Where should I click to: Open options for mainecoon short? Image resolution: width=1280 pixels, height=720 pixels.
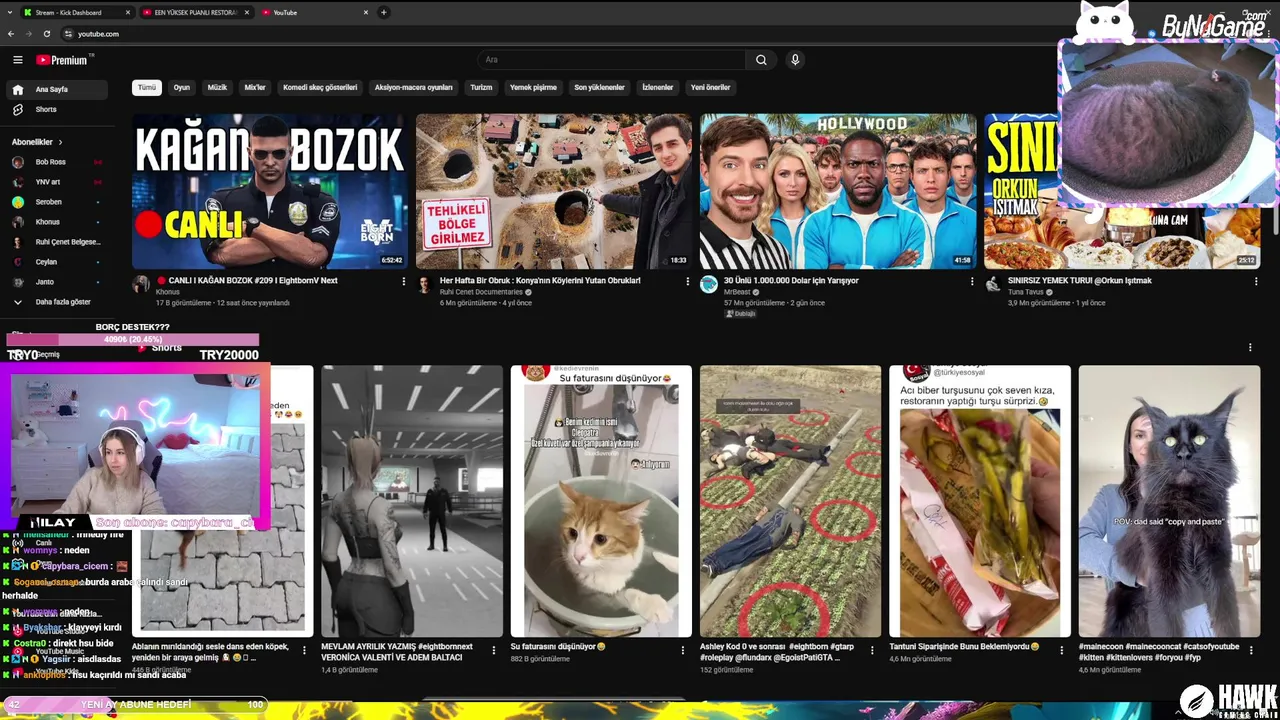click(1252, 650)
